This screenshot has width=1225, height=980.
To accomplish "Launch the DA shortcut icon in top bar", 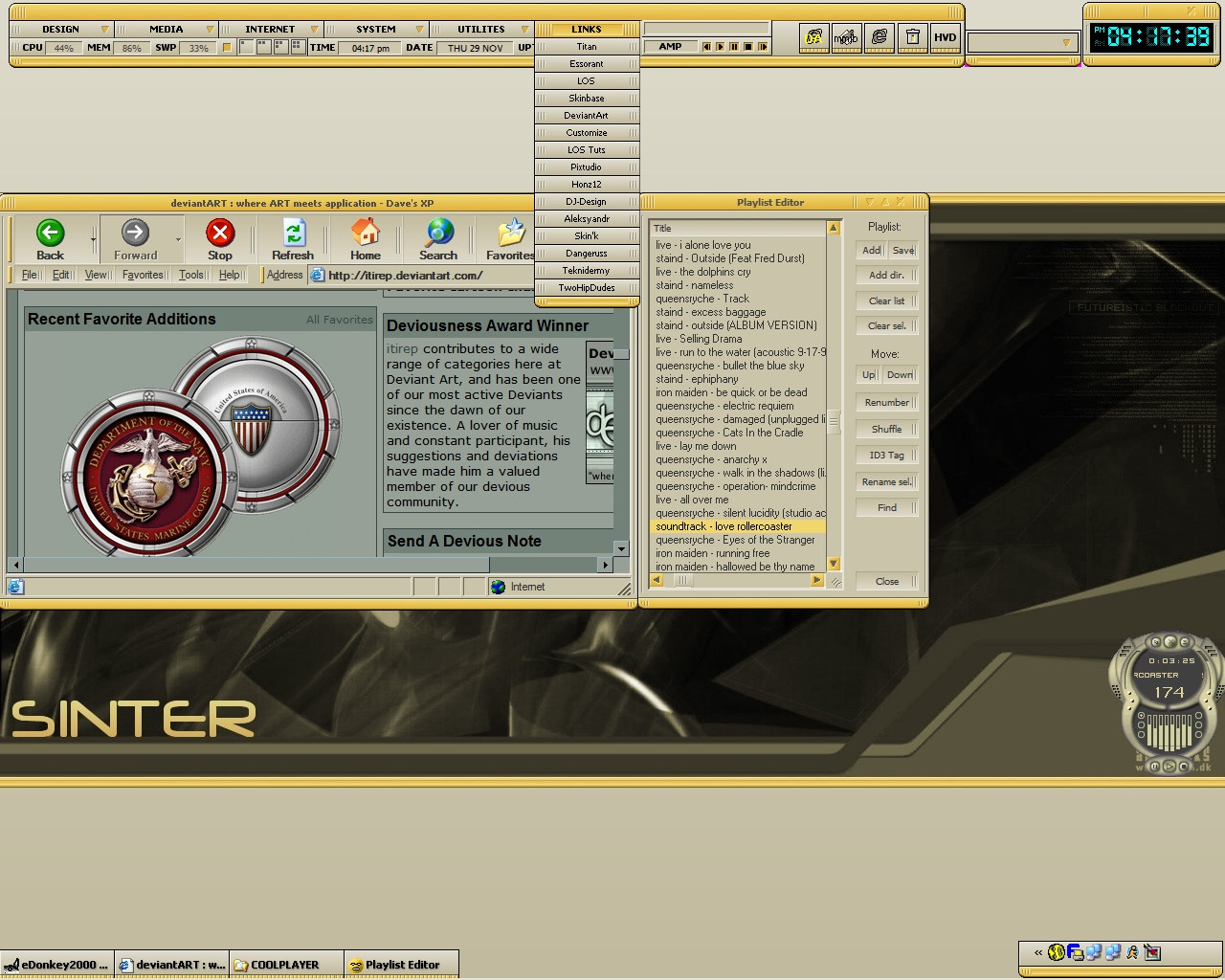I will pos(813,36).
